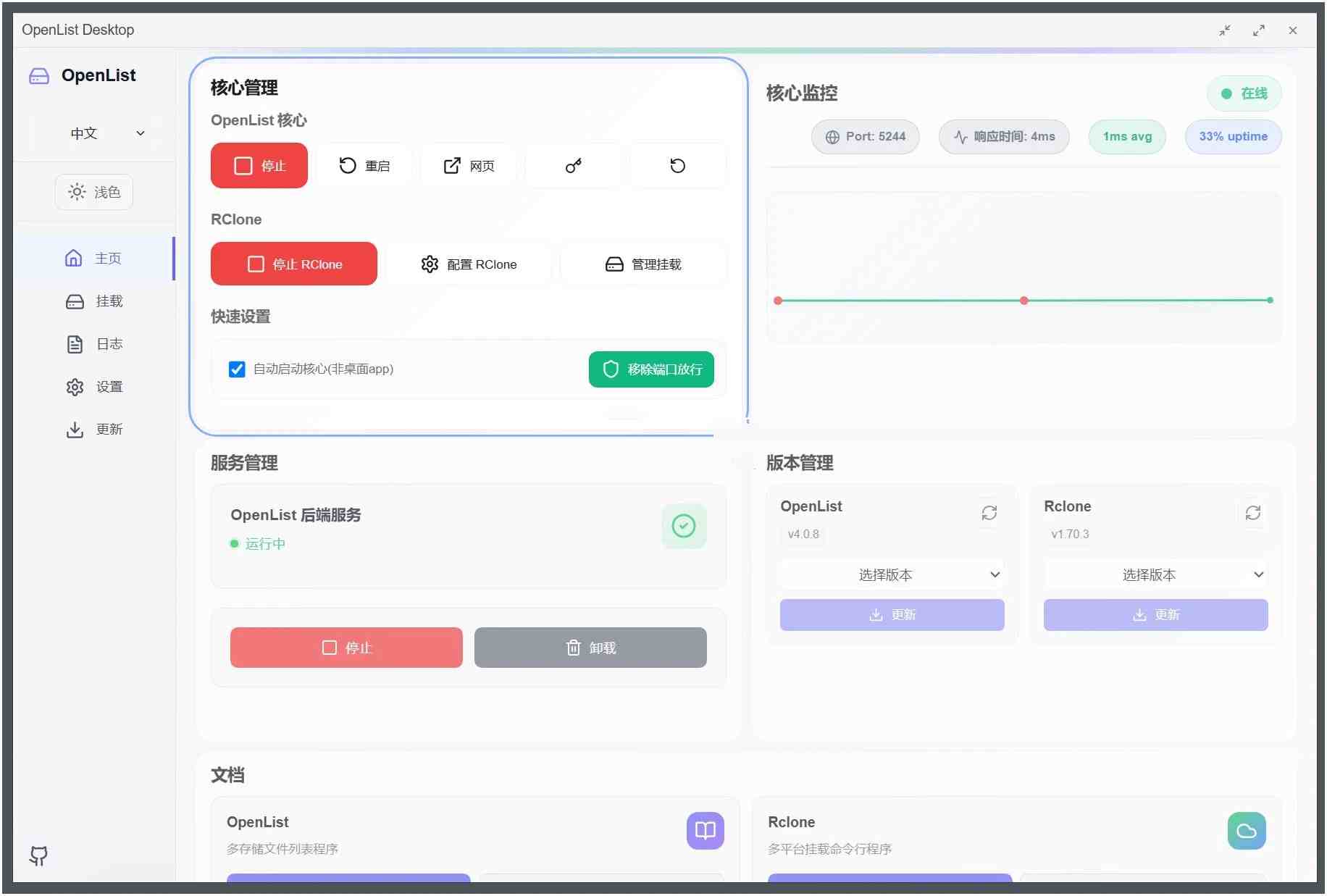Viewport: 1327px width, 896px height.
Task: Click the 移除端口放行 button
Action: (650, 369)
